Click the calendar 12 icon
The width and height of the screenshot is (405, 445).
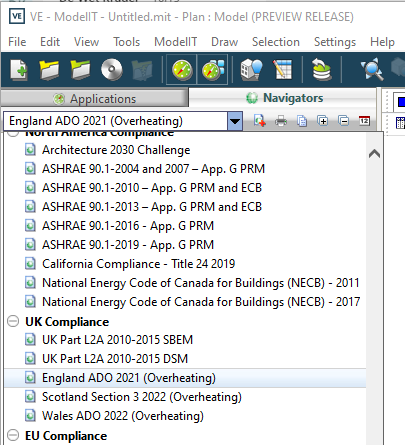pyautogui.click(x=364, y=120)
